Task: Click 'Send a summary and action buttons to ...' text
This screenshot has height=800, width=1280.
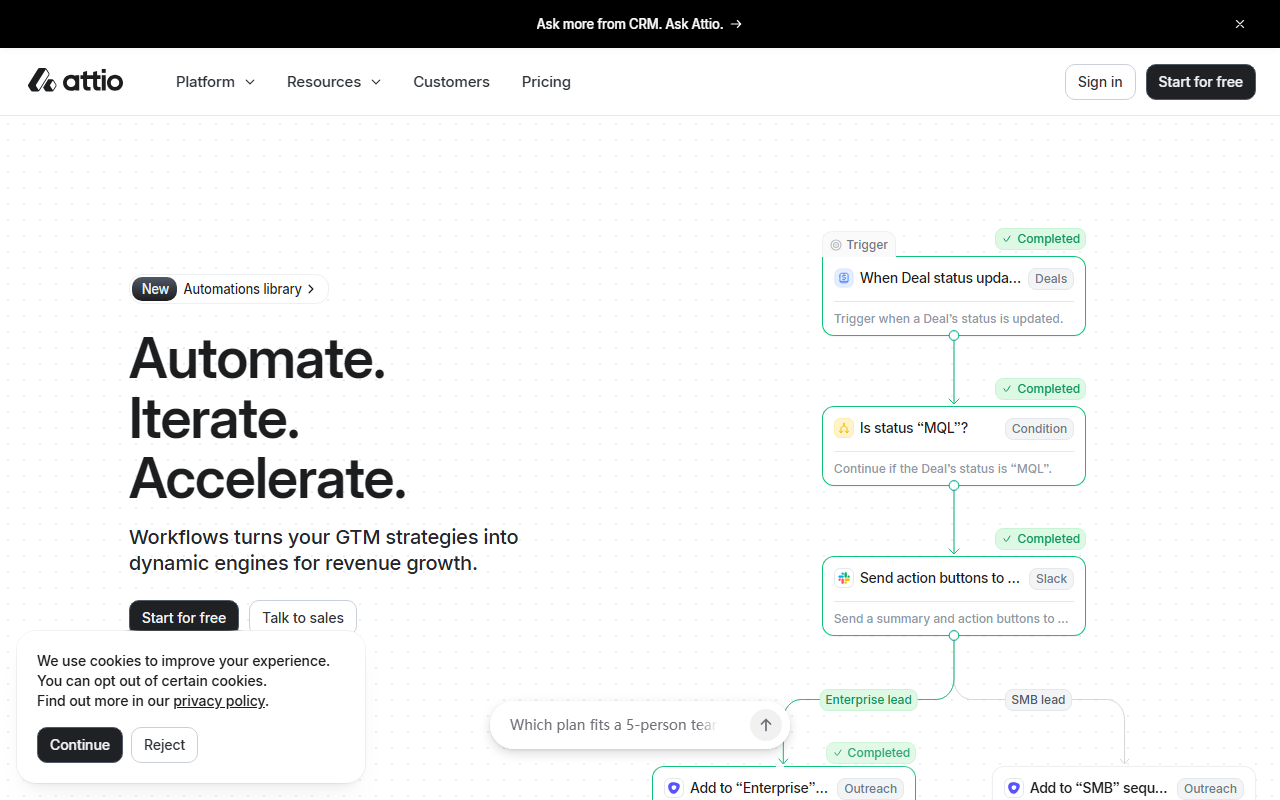Action: click(951, 619)
